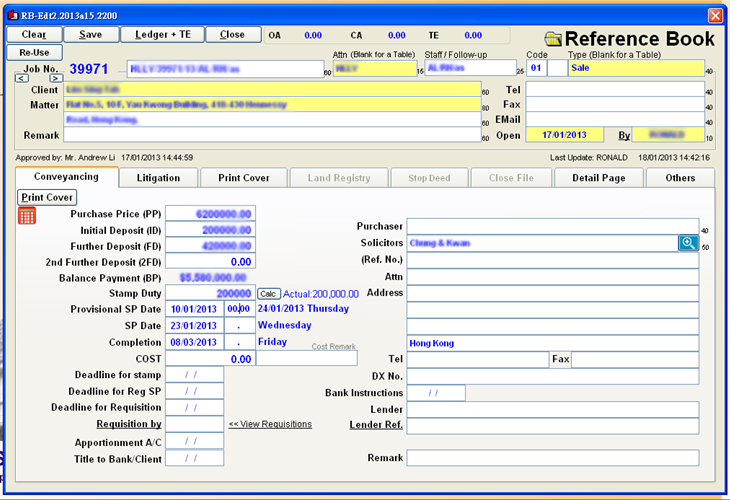The image size is (730, 500).
Task: Click the Open date field 17/01/2013
Action: [x=565, y=135]
